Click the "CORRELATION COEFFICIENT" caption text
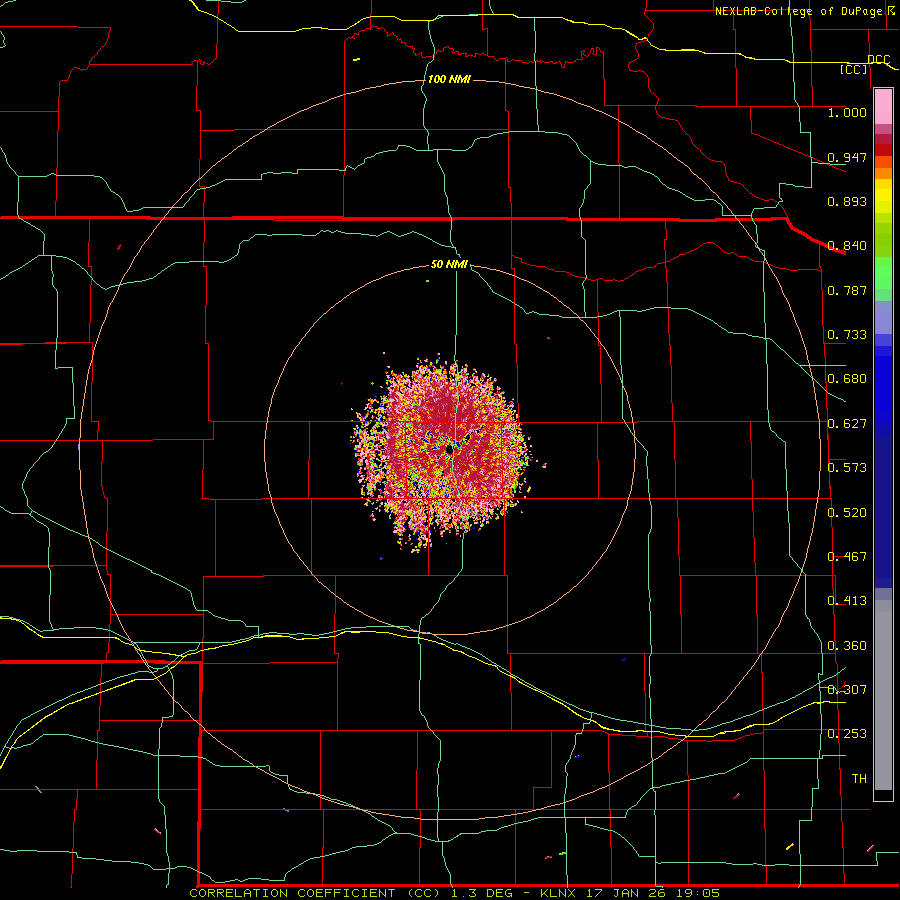Screen dimensions: 900x900 pos(292,893)
